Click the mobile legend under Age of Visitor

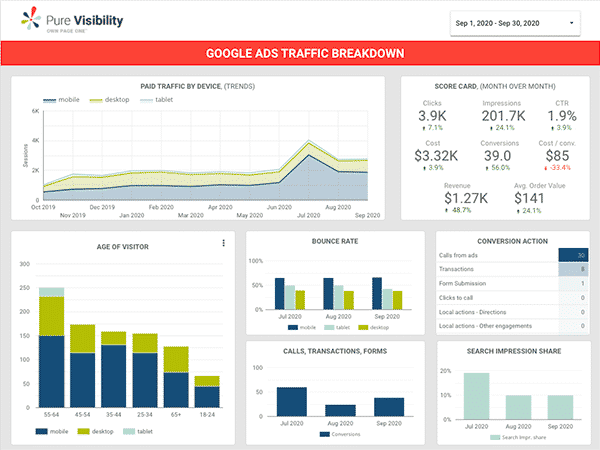tap(52, 431)
